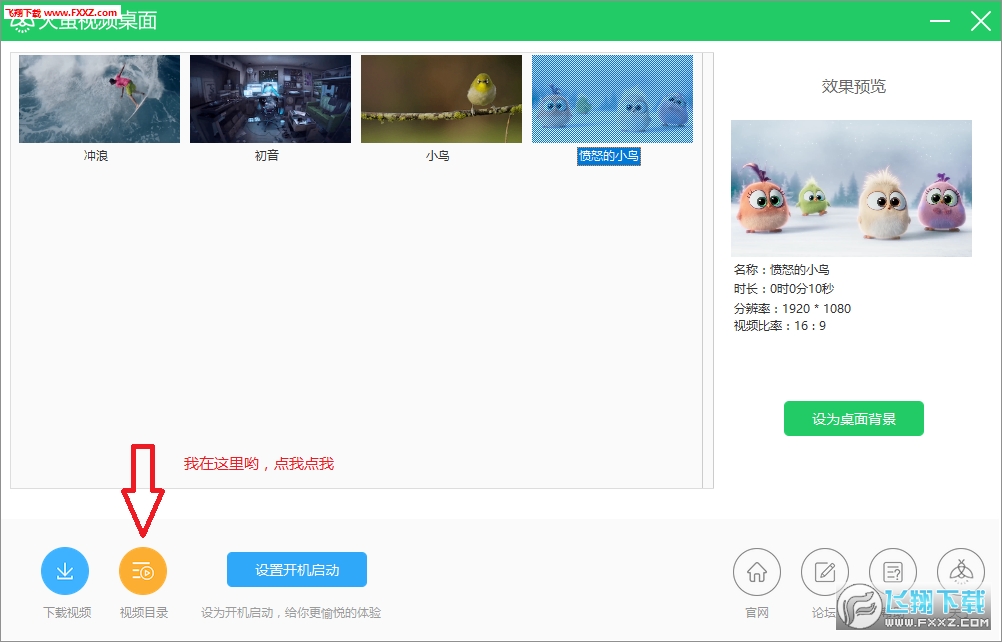Select the 冲浪 surfing video thumbnail
Viewport: 1002px width, 642px height.
tap(100, 99)
